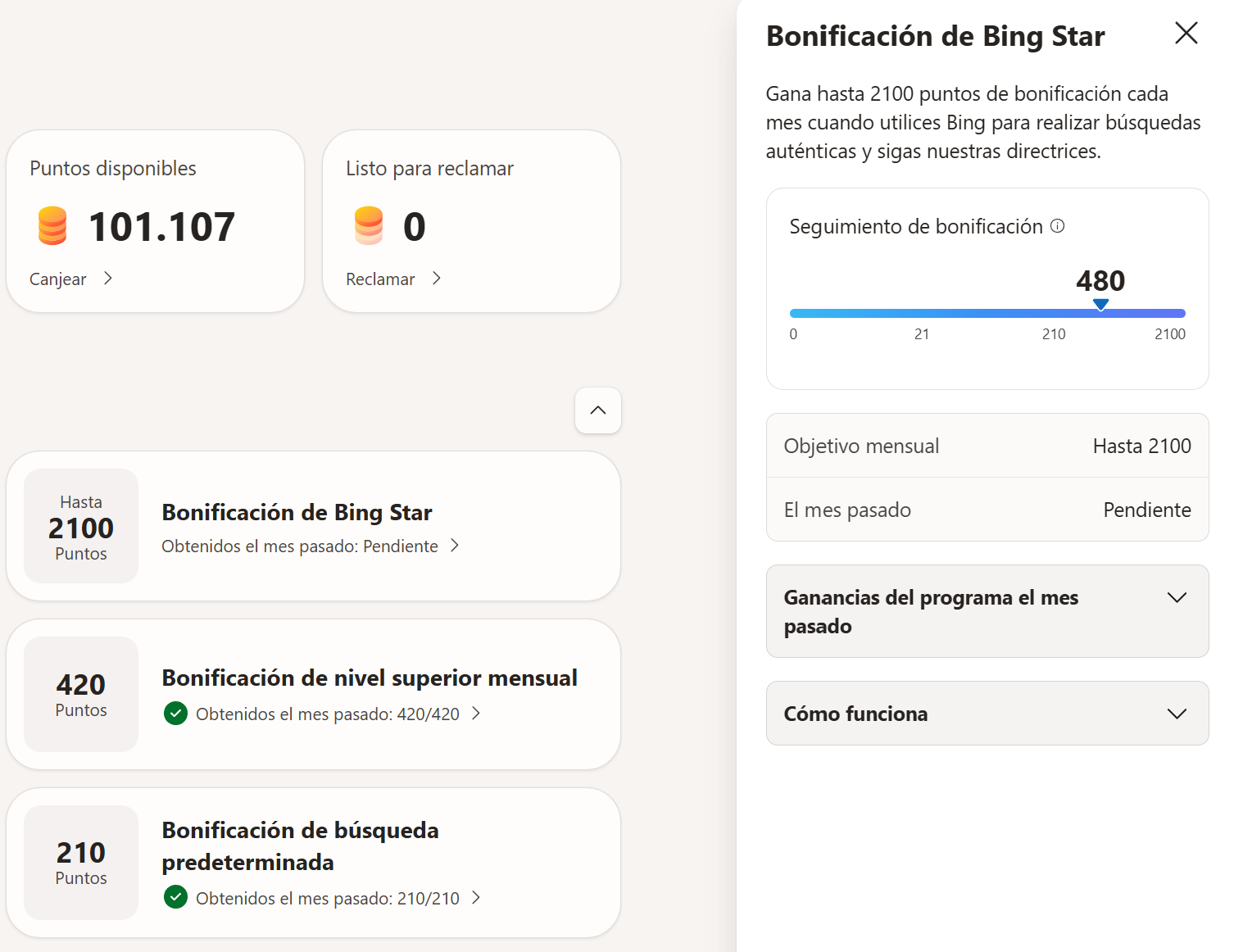Select the Bonificación de Bing Star card title
Viewport: 1234px width, 952px height.
pos(297,513)
